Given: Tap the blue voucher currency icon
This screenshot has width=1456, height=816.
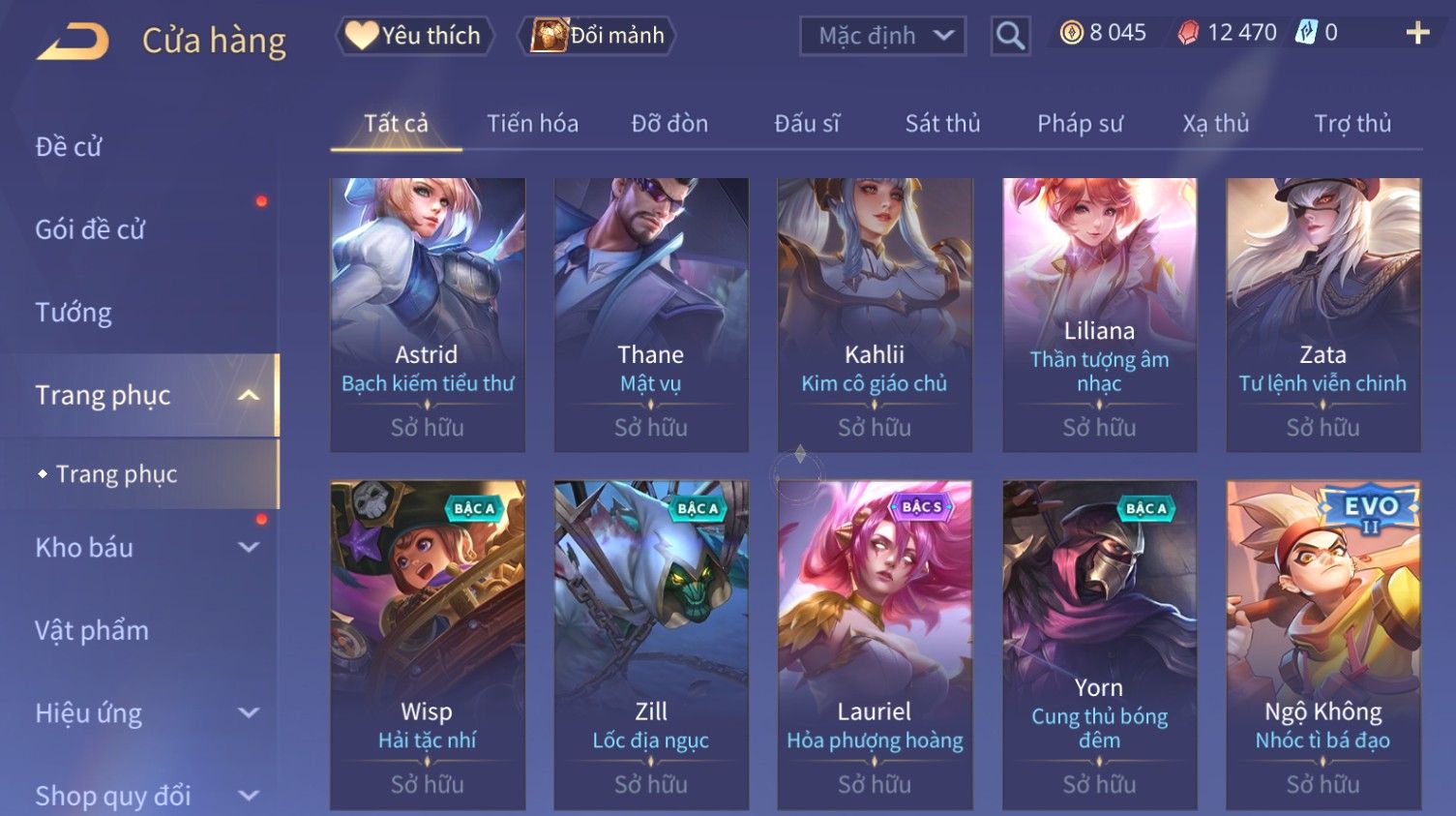Looking at the screenshot, I should tap(1306, 32).
